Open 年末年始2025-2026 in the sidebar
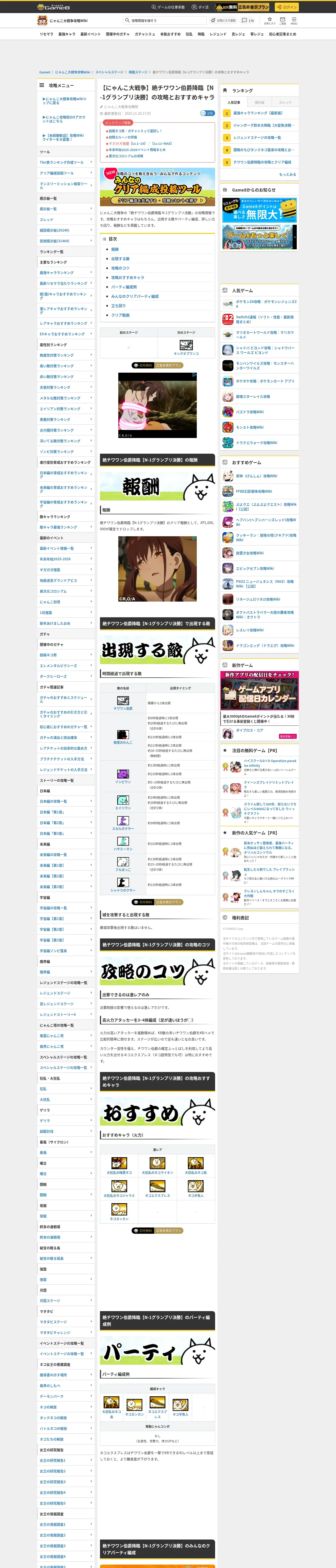Image resolution: width=336 pixels, height=1568 pixels. (x=66, y=559)
